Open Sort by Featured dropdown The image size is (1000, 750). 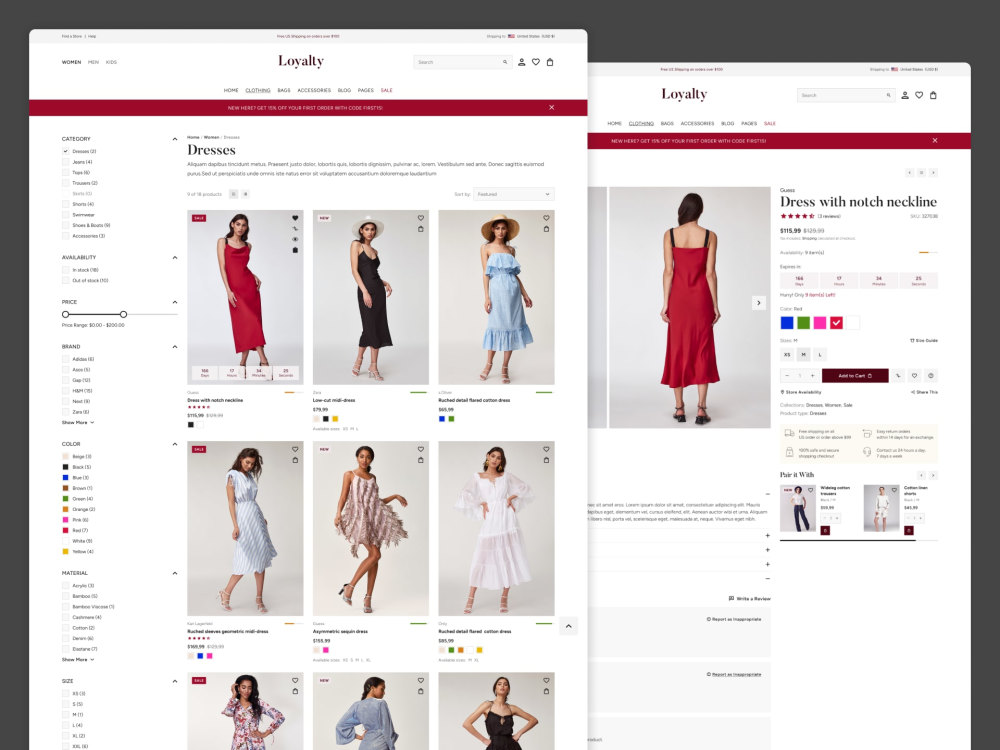(513, 194)
